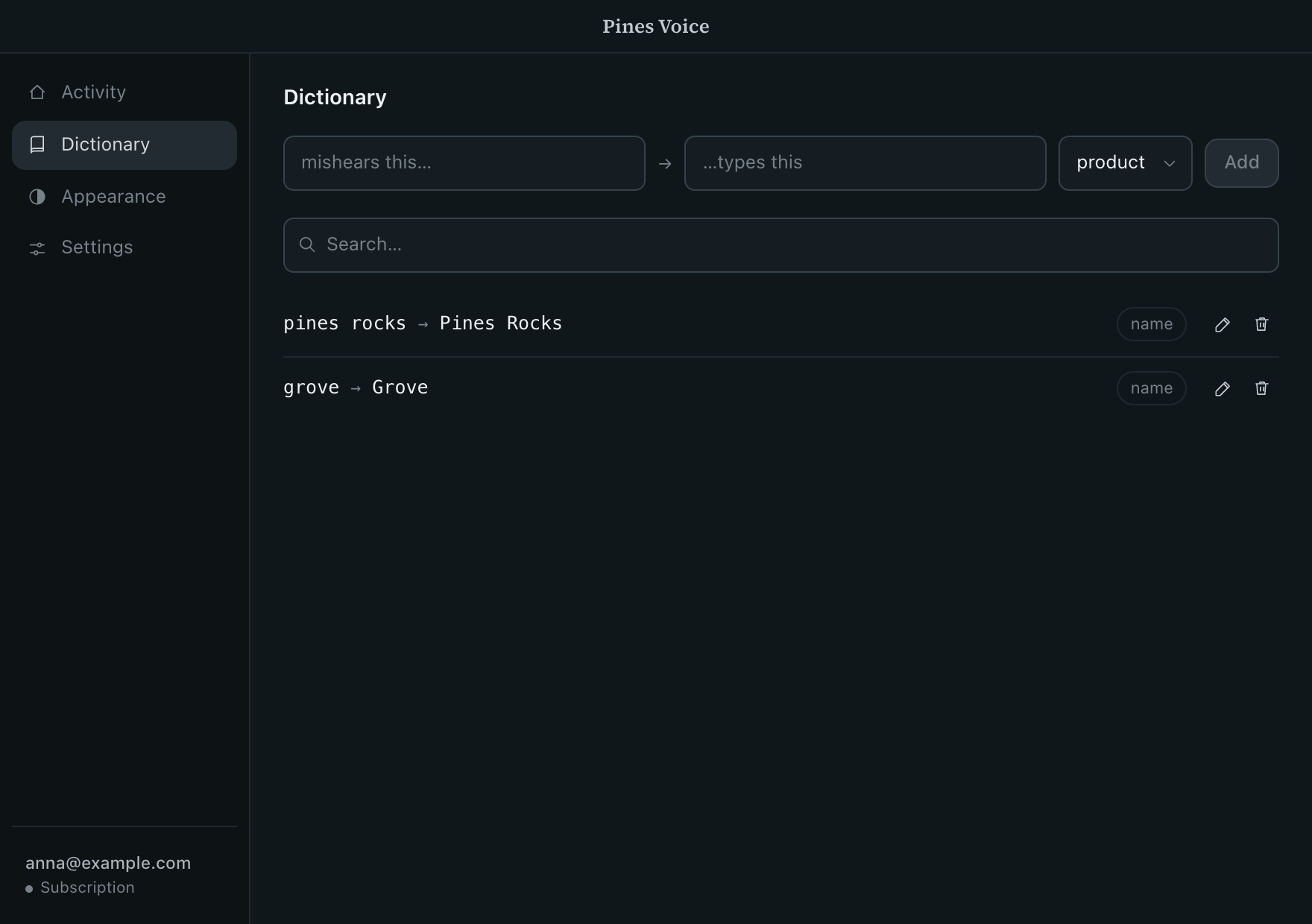This screenshot has height=924, width=1312.
Task: Click the Settings sliders icon
Action: pyautogui.click(x=37, y=248)
